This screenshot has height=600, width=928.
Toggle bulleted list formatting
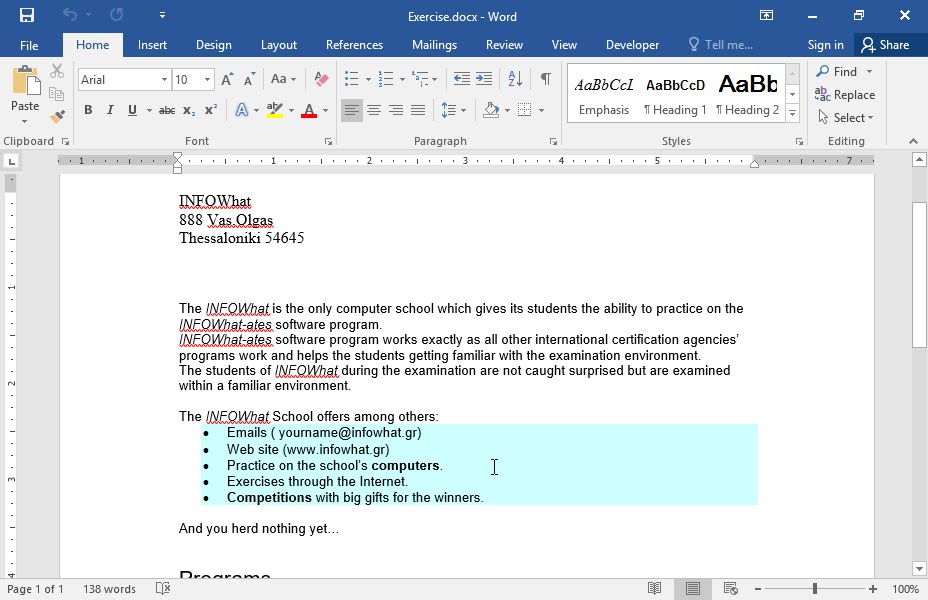[352, 79]
